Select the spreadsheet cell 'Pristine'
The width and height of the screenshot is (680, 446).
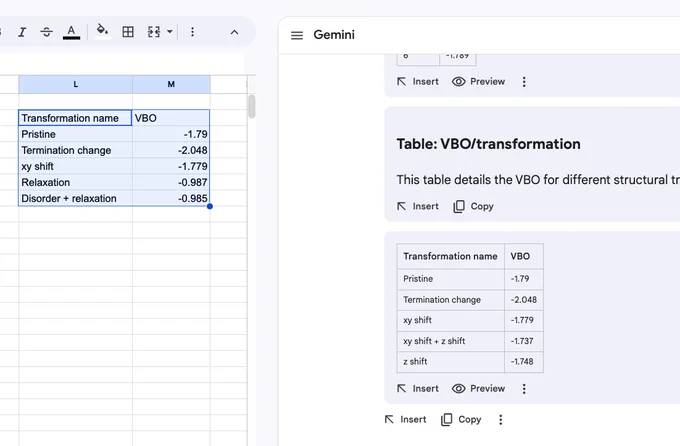point(75,134)
